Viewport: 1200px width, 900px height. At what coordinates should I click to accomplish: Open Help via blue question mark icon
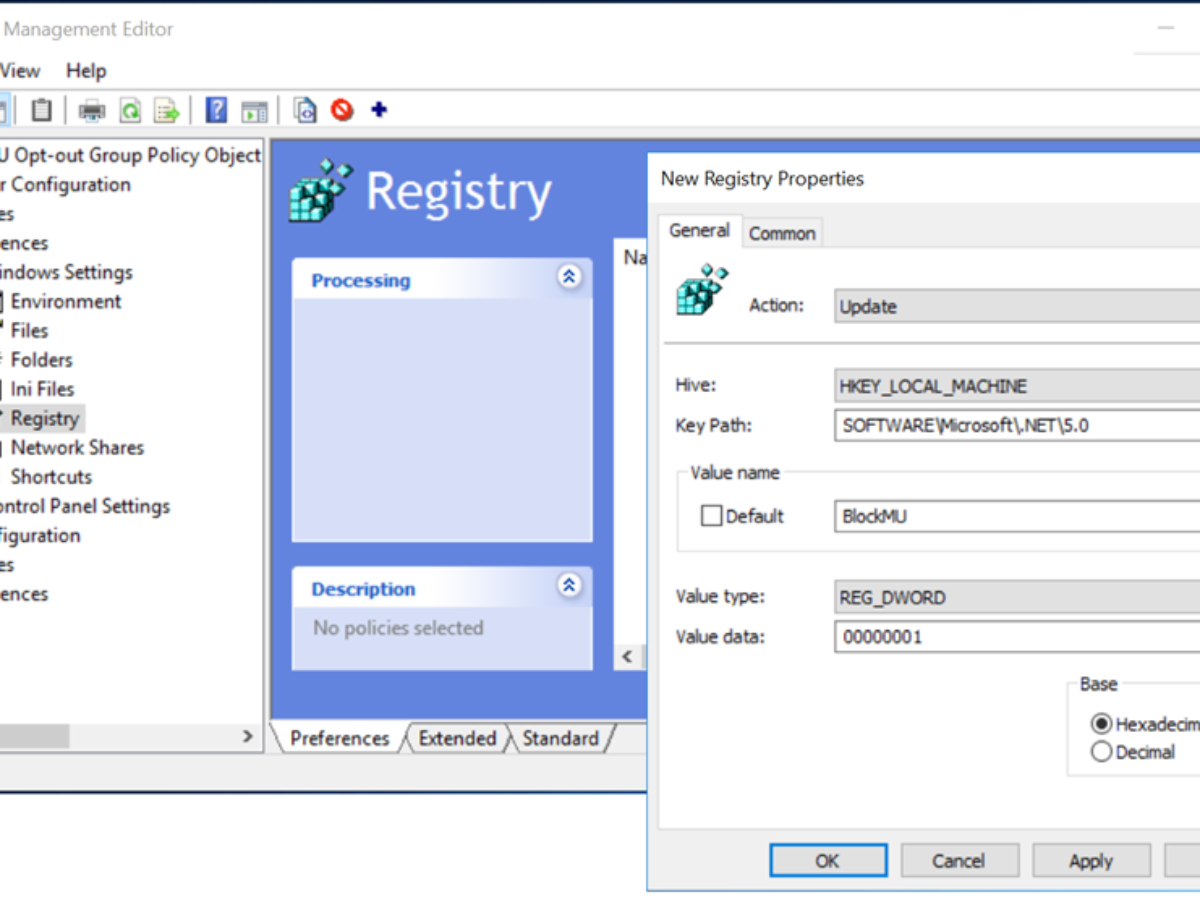216,110
